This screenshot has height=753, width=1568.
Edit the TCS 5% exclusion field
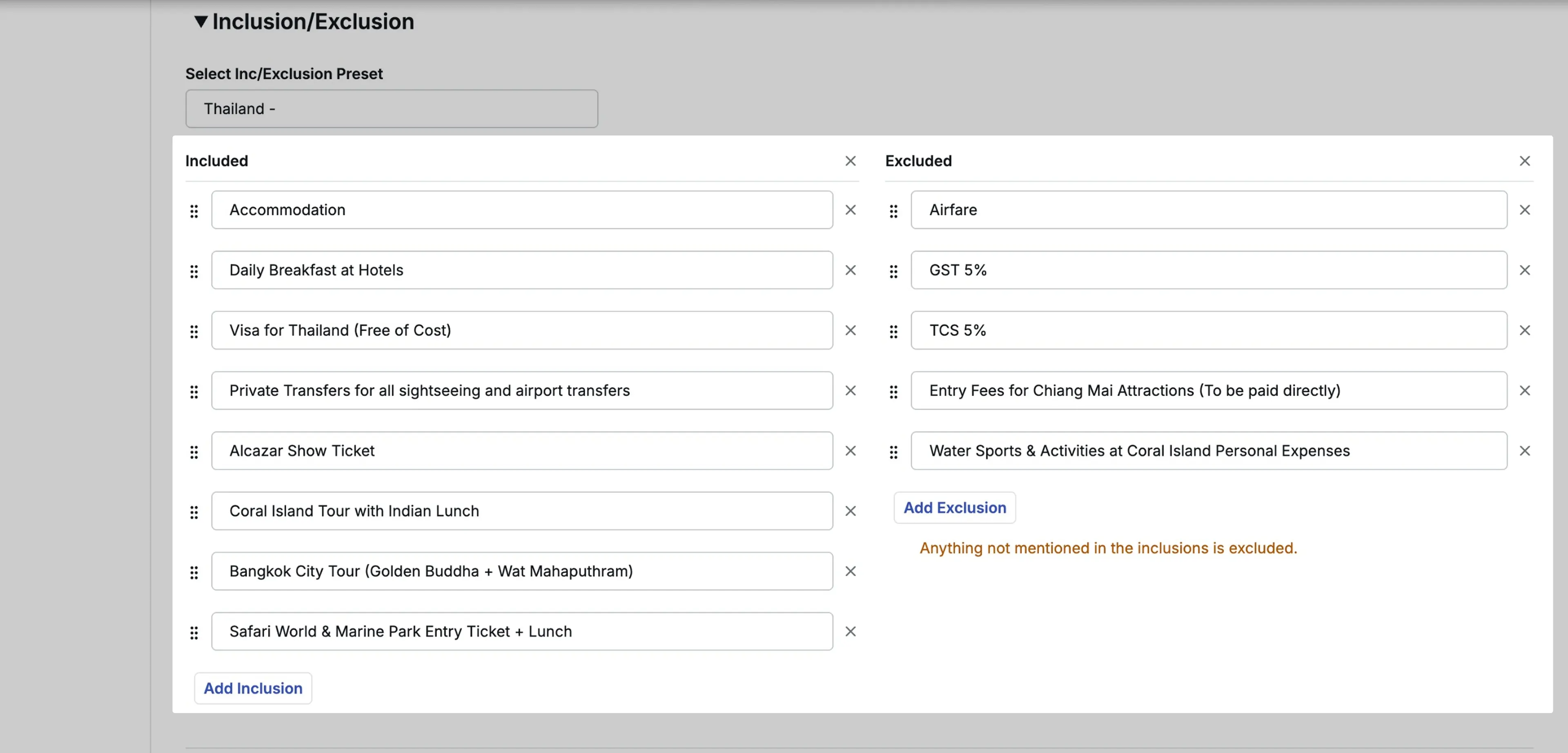tap(1209, 330)
